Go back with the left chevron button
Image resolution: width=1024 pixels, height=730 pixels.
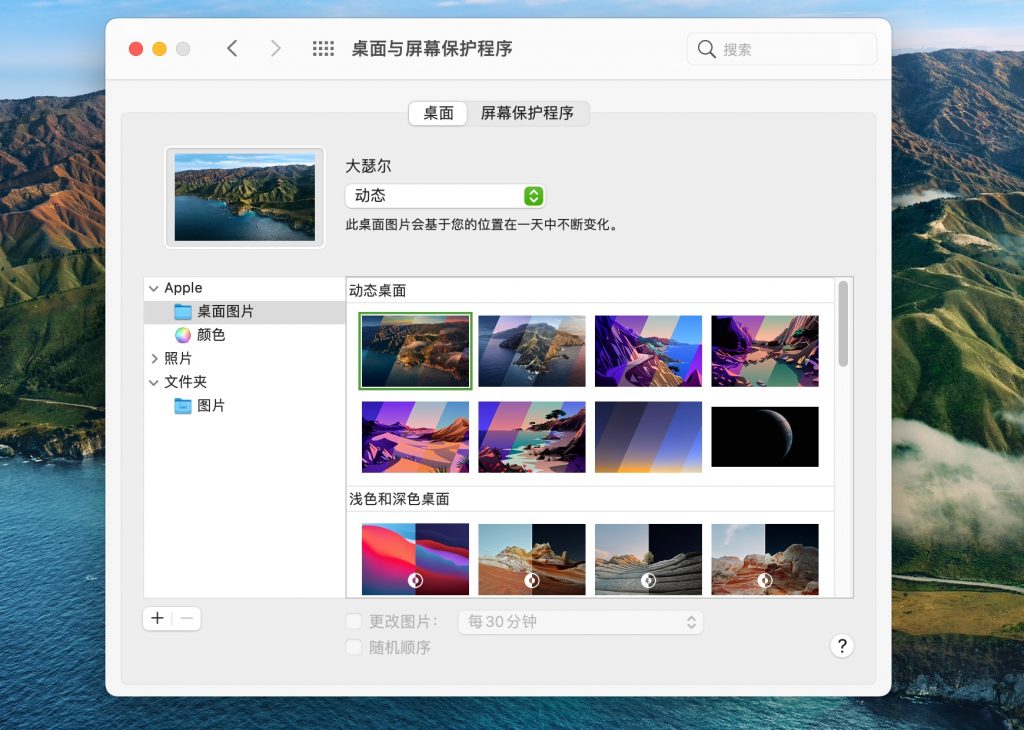coord(232,48)
